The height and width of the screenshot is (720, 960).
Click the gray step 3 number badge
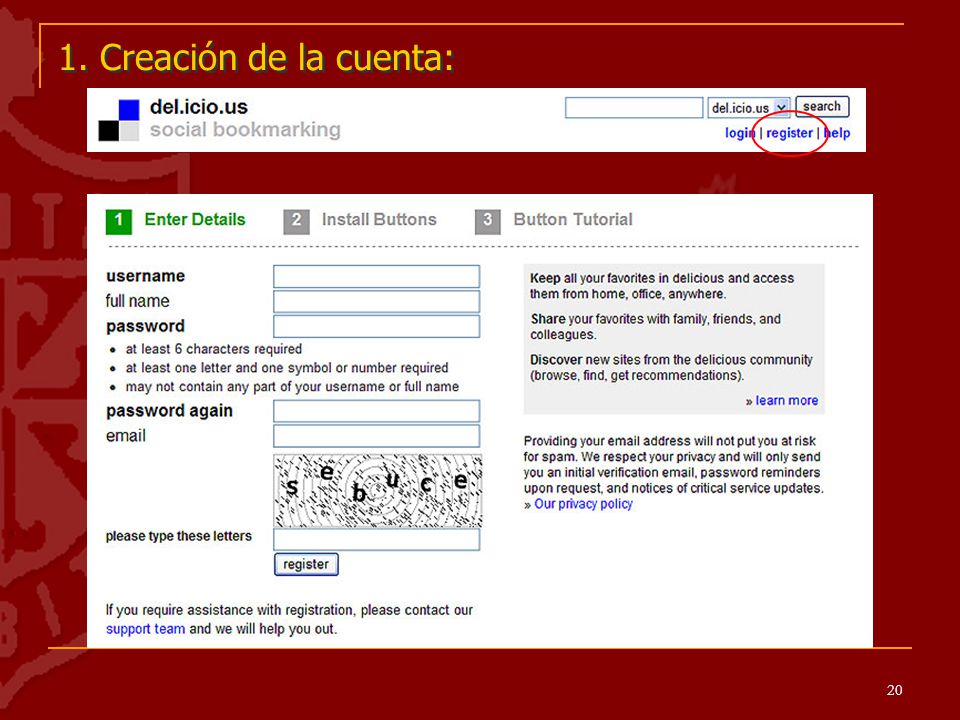pos(487,222)
